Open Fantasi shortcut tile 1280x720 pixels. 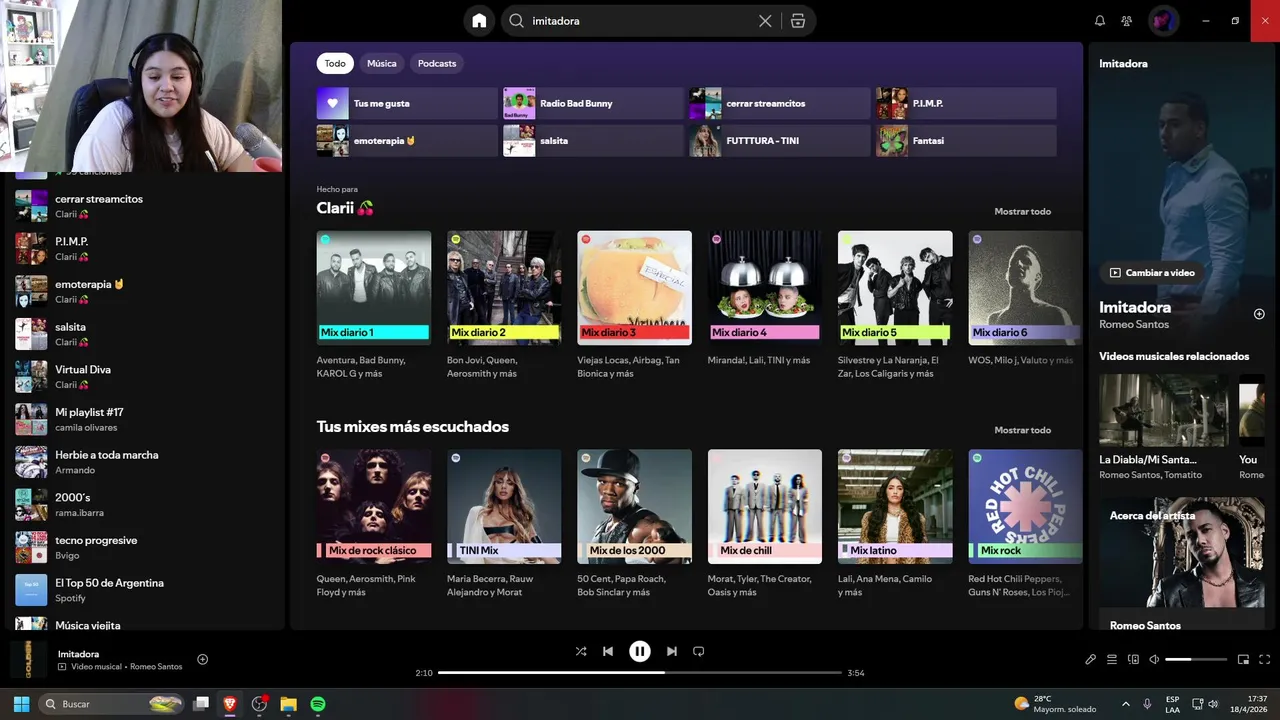coord(966,141)
